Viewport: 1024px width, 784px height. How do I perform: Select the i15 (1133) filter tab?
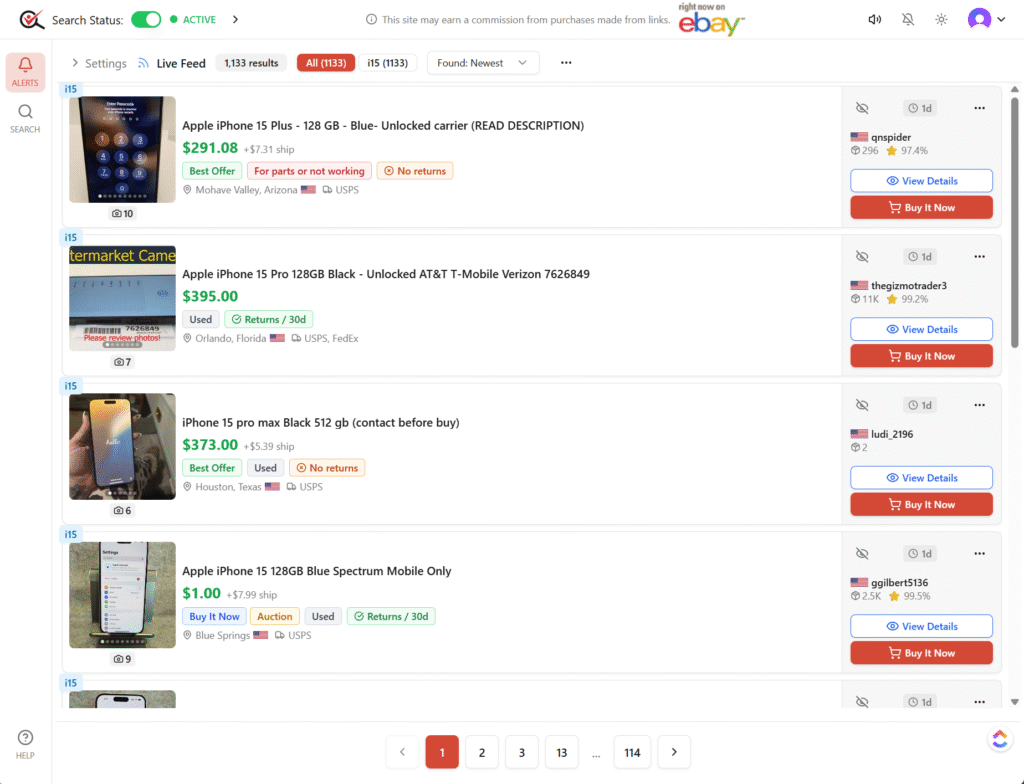pyautogui.click(x=388, y=63)
